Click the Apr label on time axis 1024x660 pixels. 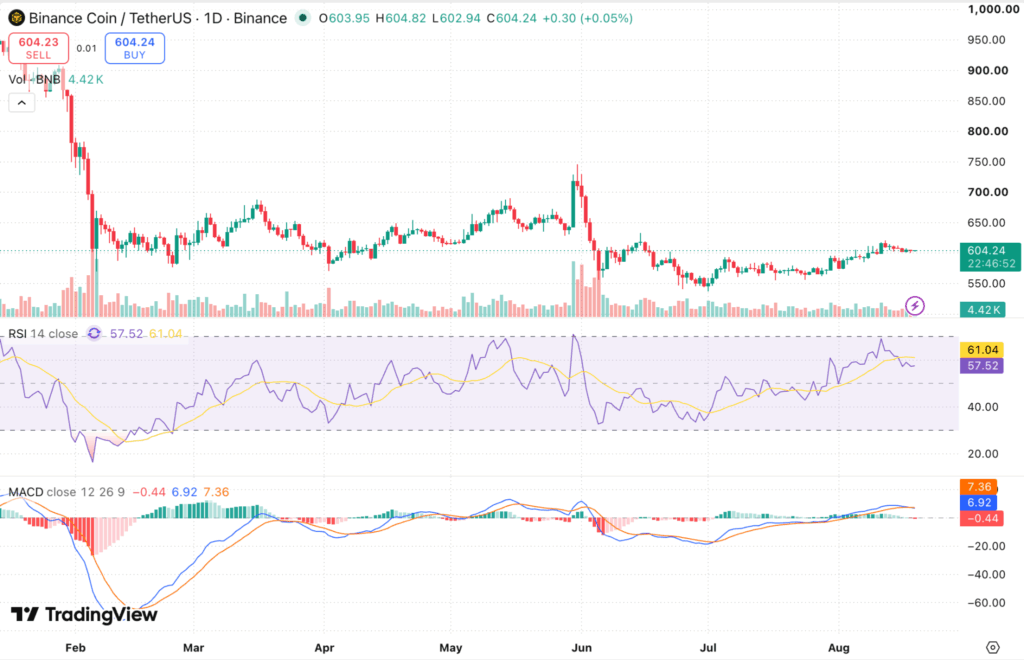pyautogui.click(x=324, y=648)
